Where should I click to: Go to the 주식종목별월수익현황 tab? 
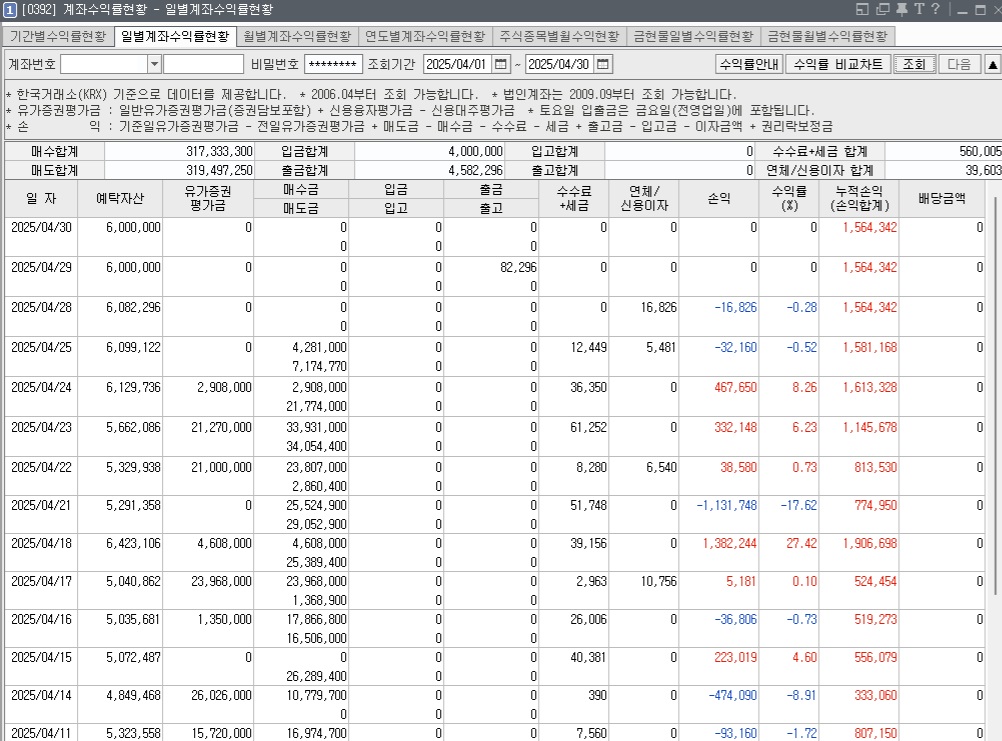(x=559, y=37)
